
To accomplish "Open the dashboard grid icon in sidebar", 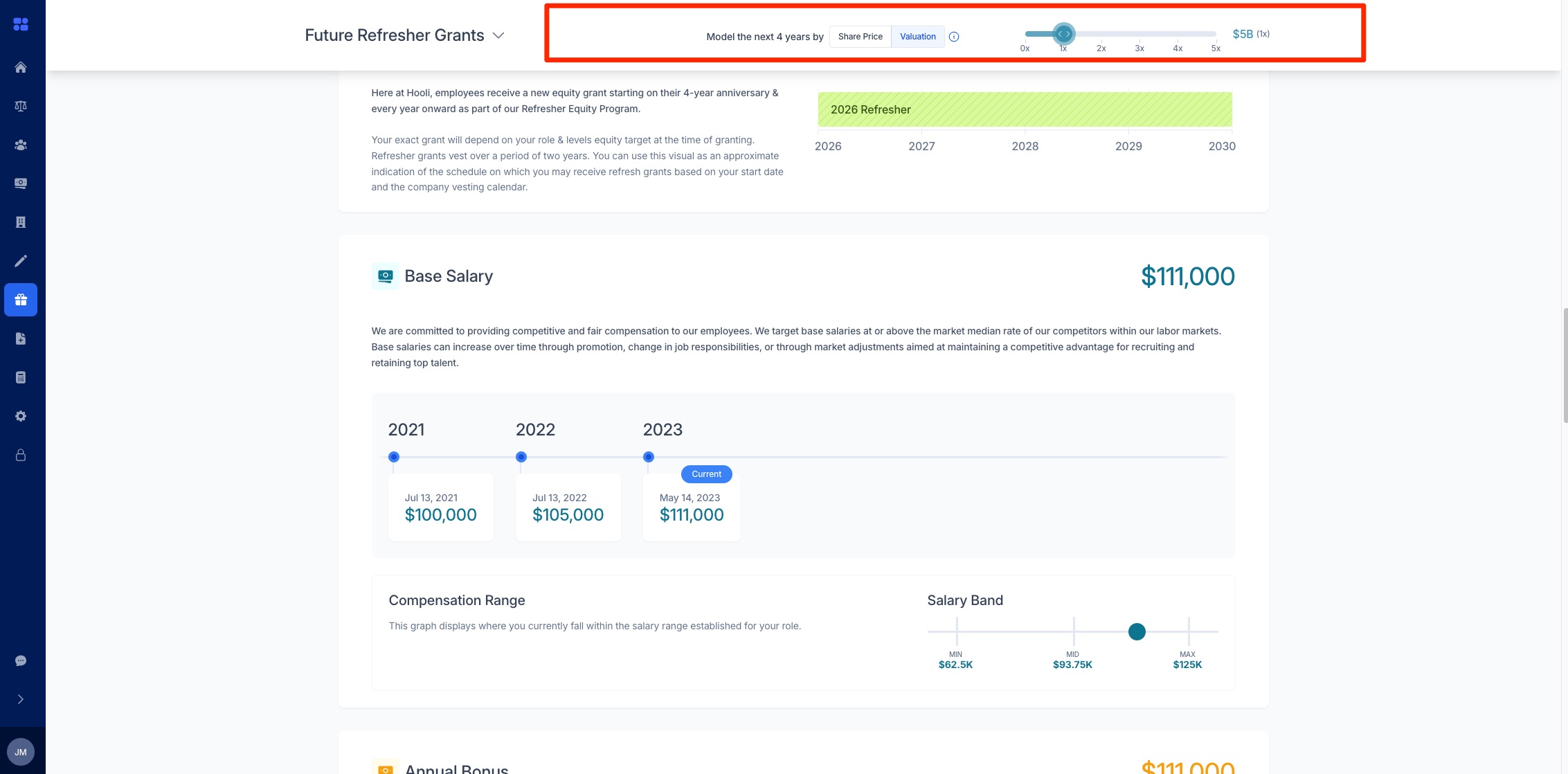I will pyautogui.click(x=21, y=24).
